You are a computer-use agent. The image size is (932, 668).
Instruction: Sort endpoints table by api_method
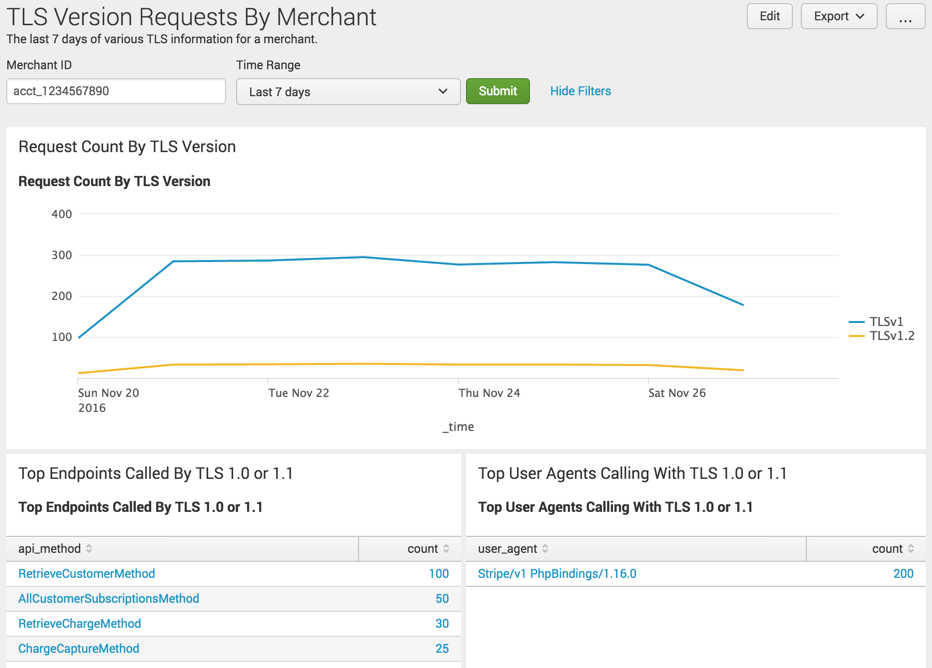(55, 549)
